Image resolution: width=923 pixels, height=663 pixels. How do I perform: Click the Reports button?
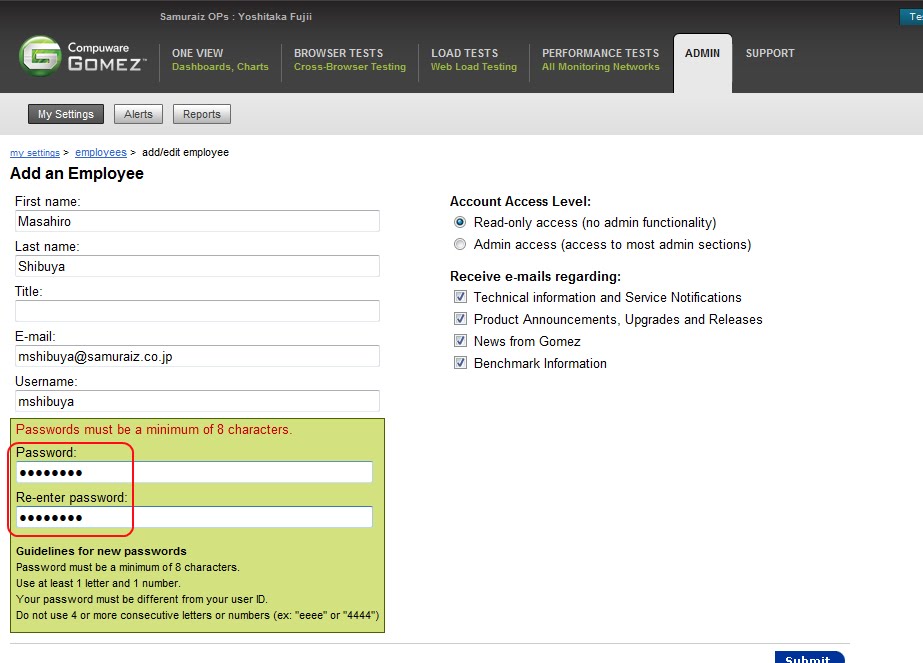[x=202, y=114]
